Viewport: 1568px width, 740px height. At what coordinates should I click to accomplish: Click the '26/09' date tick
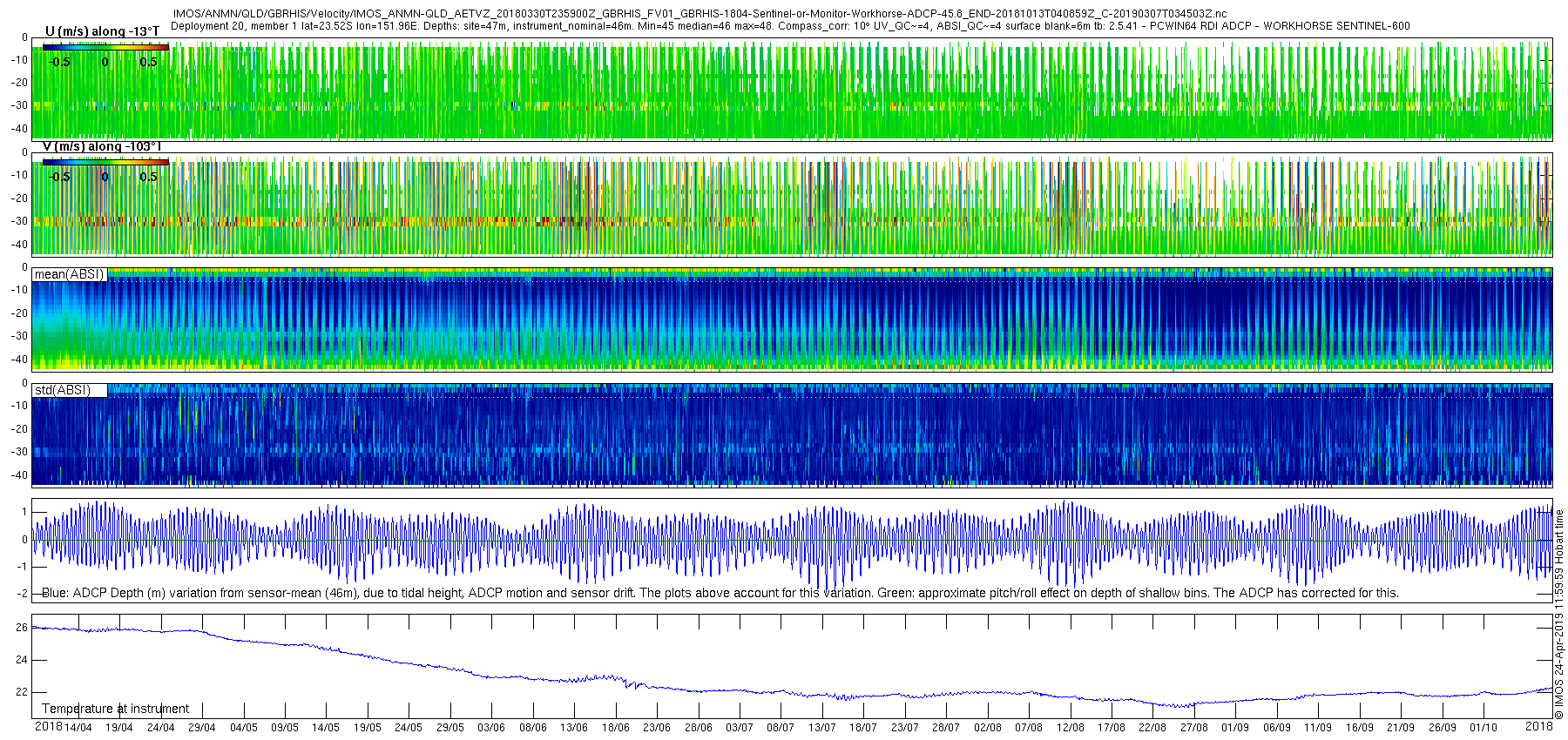pos(1443,728)
